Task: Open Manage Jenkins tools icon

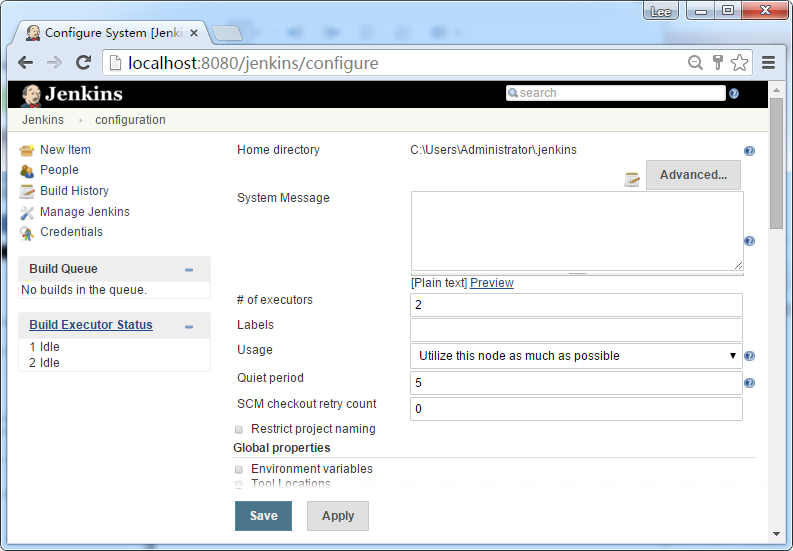Action: click(27, 212)
